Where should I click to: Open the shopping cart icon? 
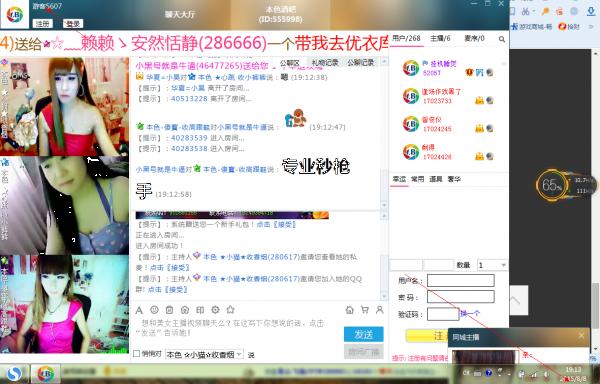tap(365, 310)
